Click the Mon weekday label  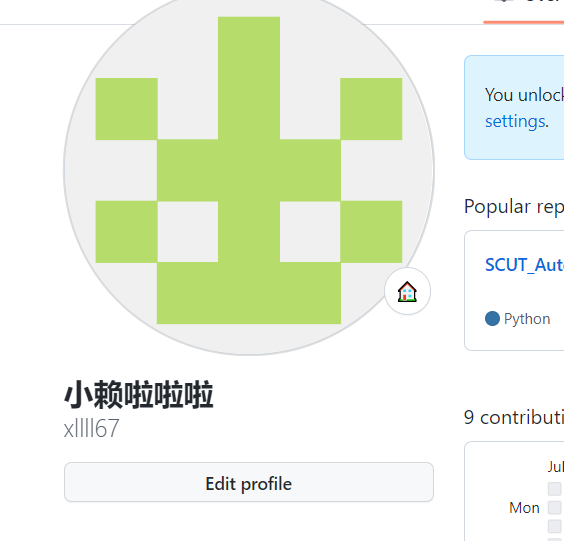524,508
